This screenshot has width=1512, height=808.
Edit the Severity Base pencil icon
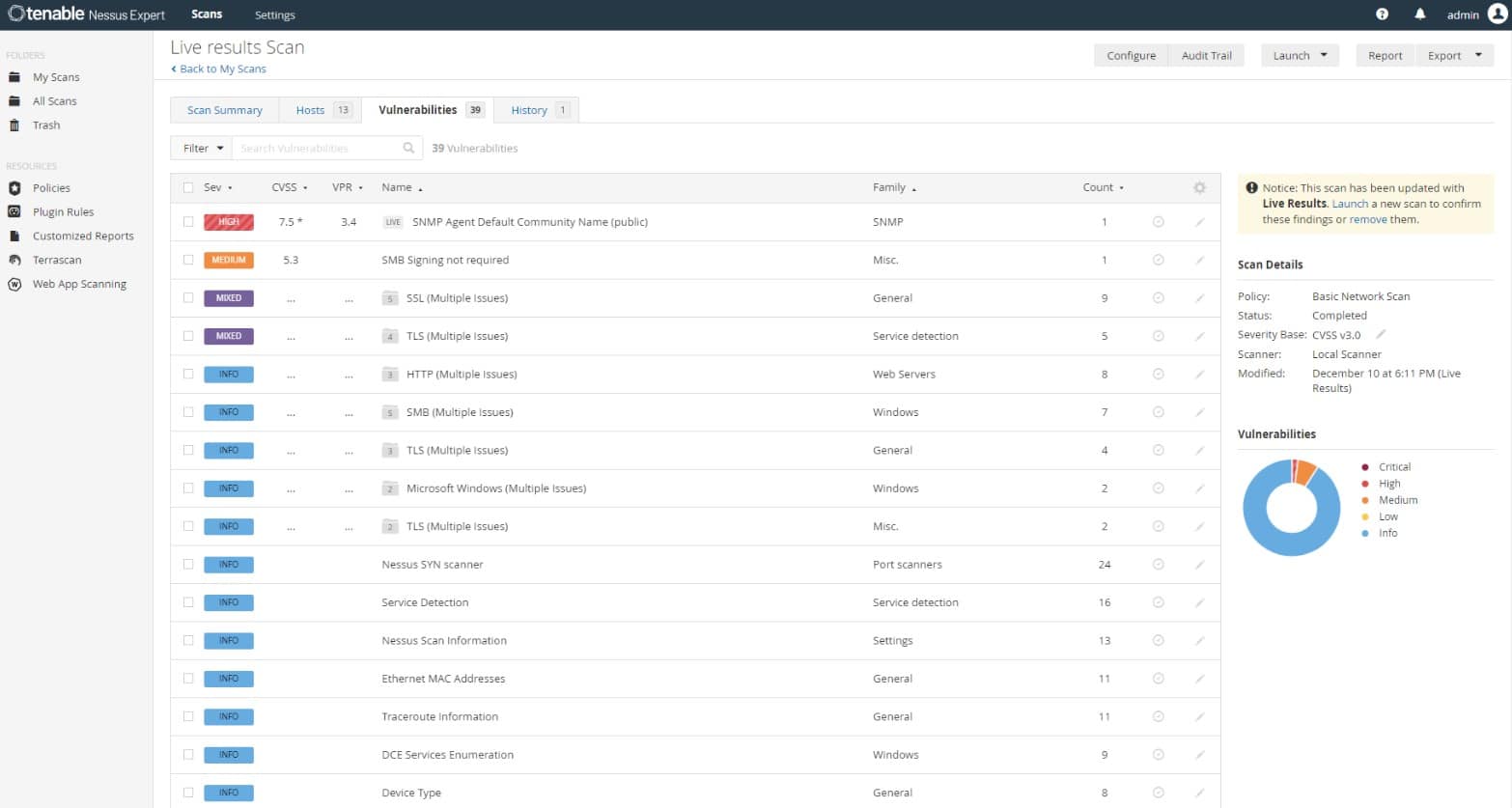click(1380, 335)
